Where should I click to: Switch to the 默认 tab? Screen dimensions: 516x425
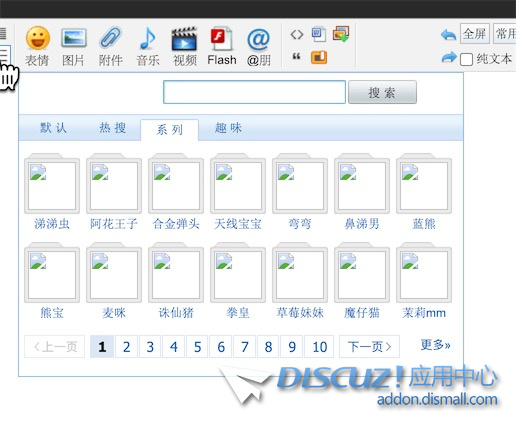53,128
